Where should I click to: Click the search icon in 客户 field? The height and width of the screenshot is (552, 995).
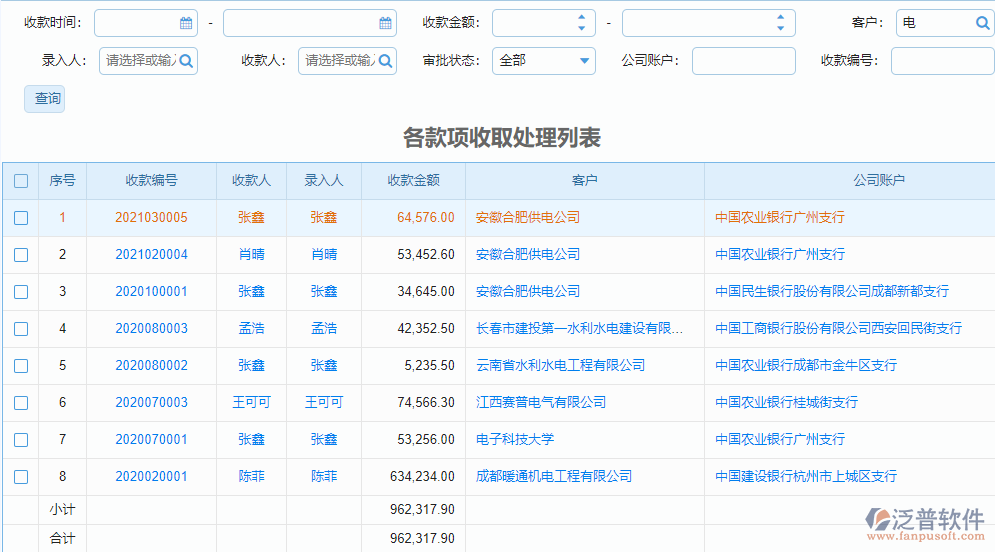[x=981, y=23]
